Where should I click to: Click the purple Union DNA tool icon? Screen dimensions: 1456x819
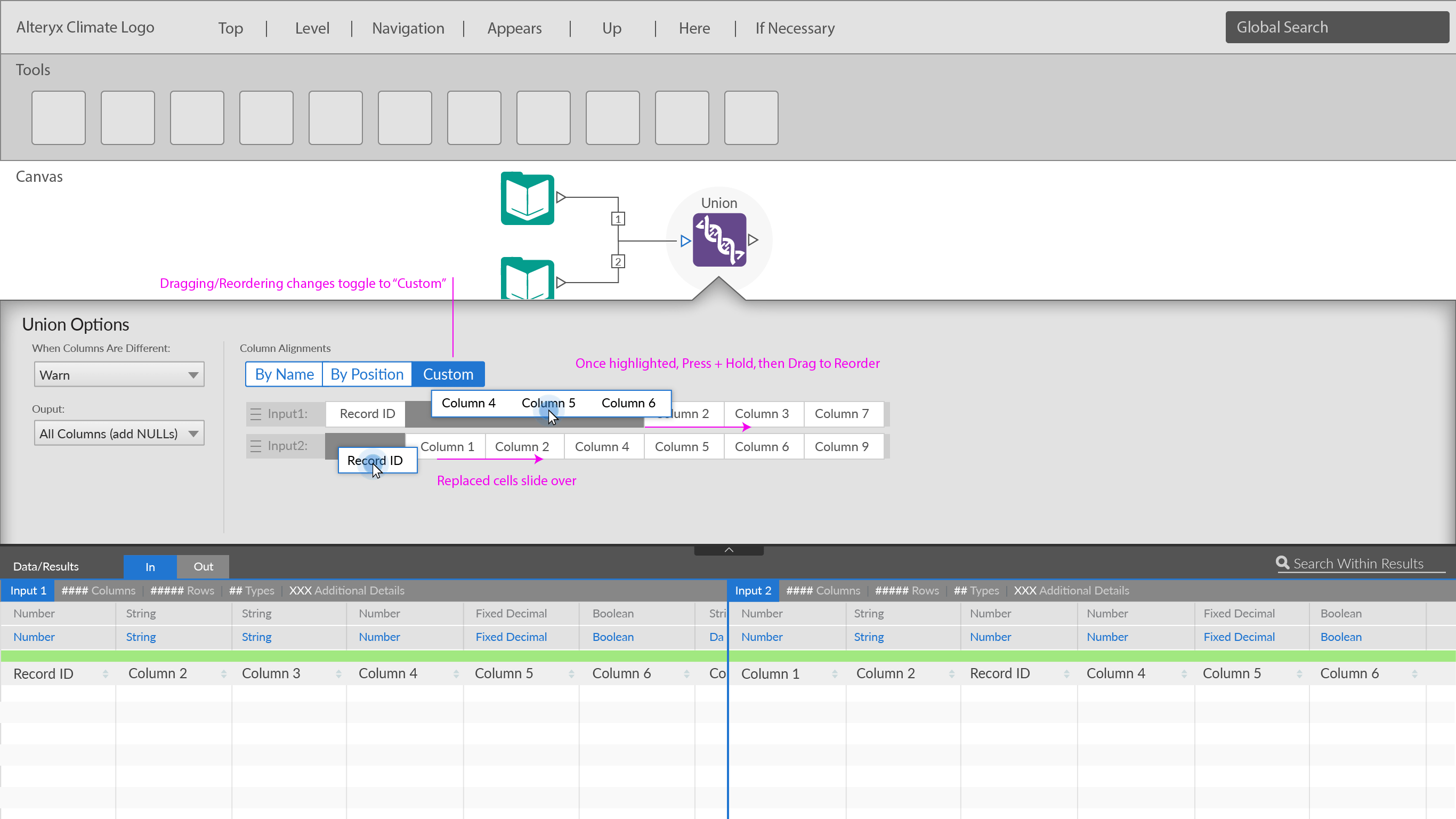719,240
